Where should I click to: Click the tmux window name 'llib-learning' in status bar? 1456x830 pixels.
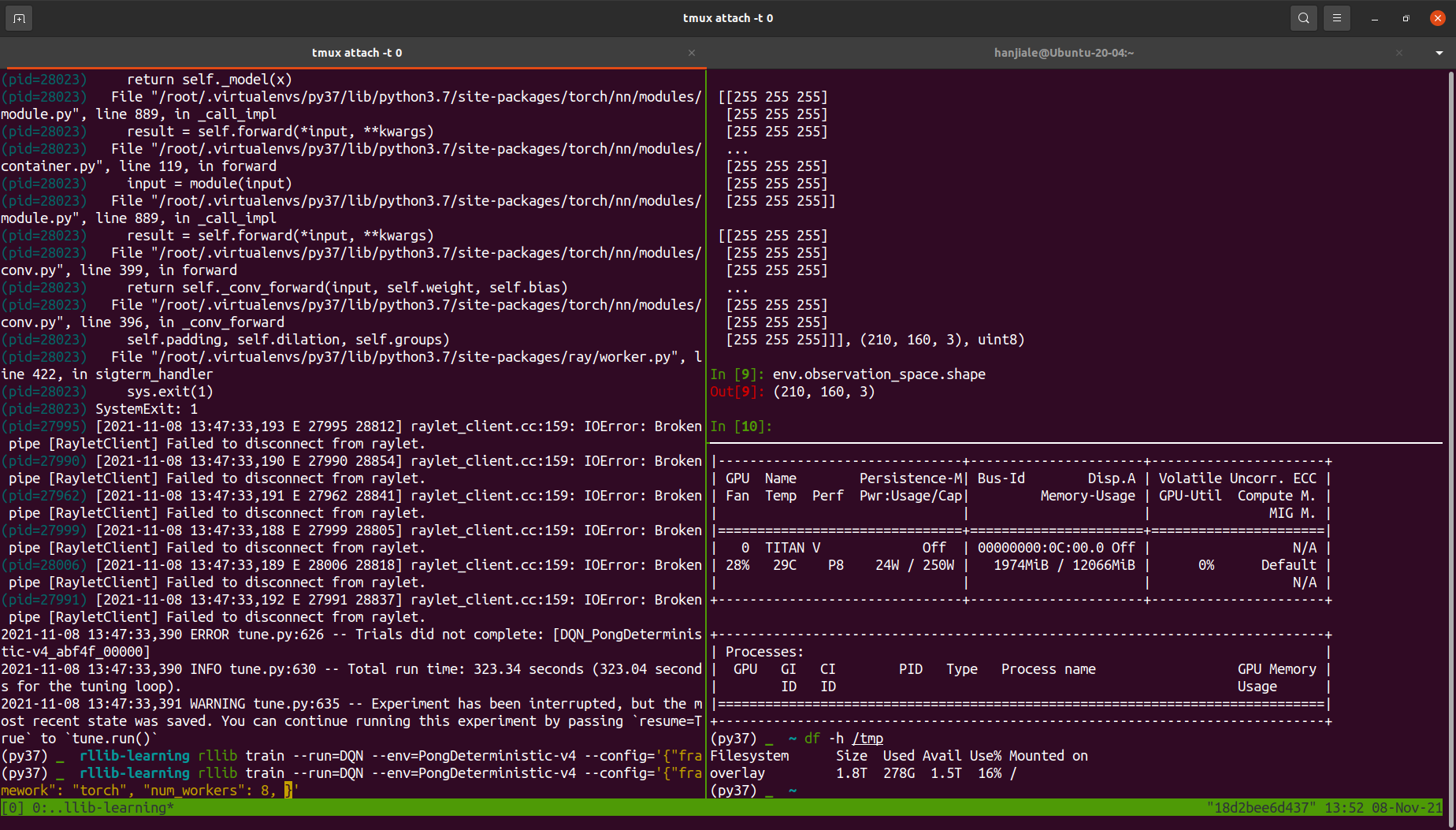(x=115, y=807)
